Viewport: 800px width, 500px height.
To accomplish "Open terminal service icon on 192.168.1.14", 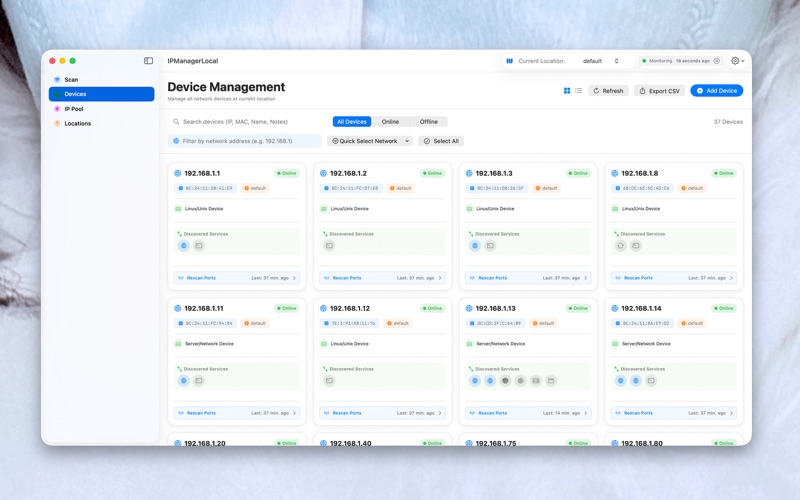I will [x=651, y=381].
